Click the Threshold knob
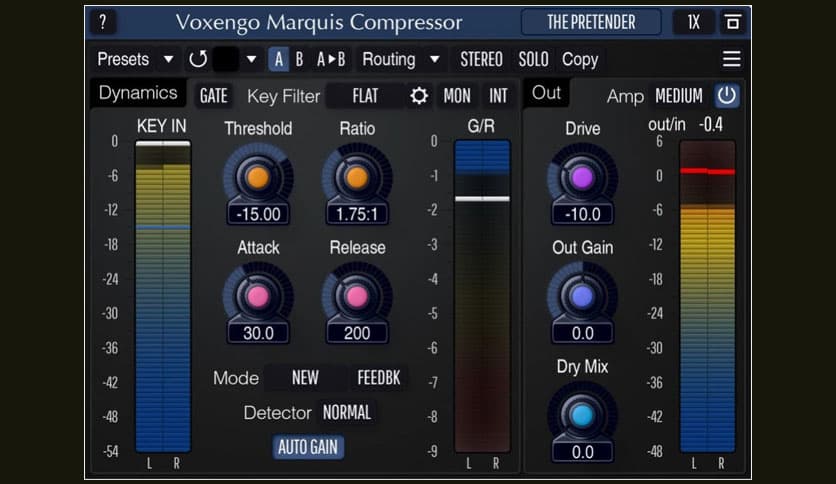The image size is (836, 484). [258, 178]
